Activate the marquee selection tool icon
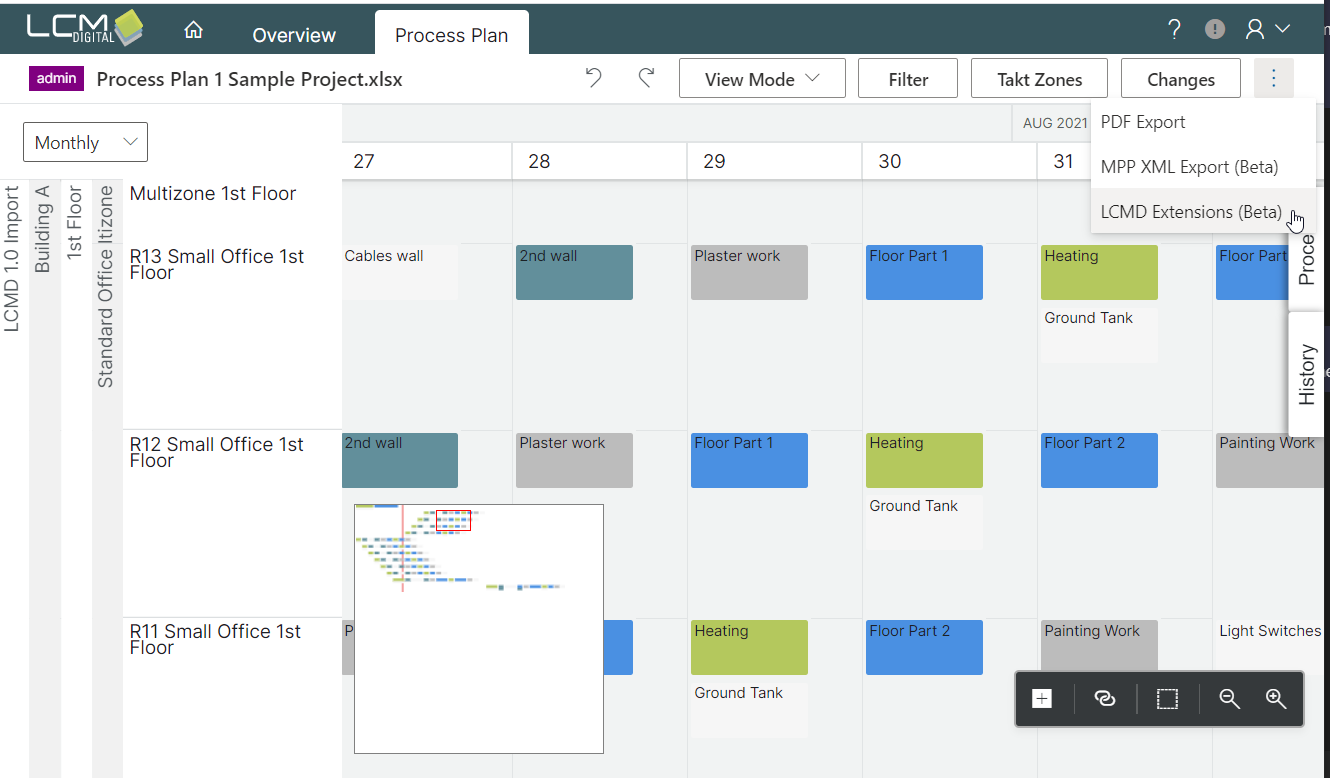The image size is (1330, 778). pyautogui.click(x=1167, y=699)
